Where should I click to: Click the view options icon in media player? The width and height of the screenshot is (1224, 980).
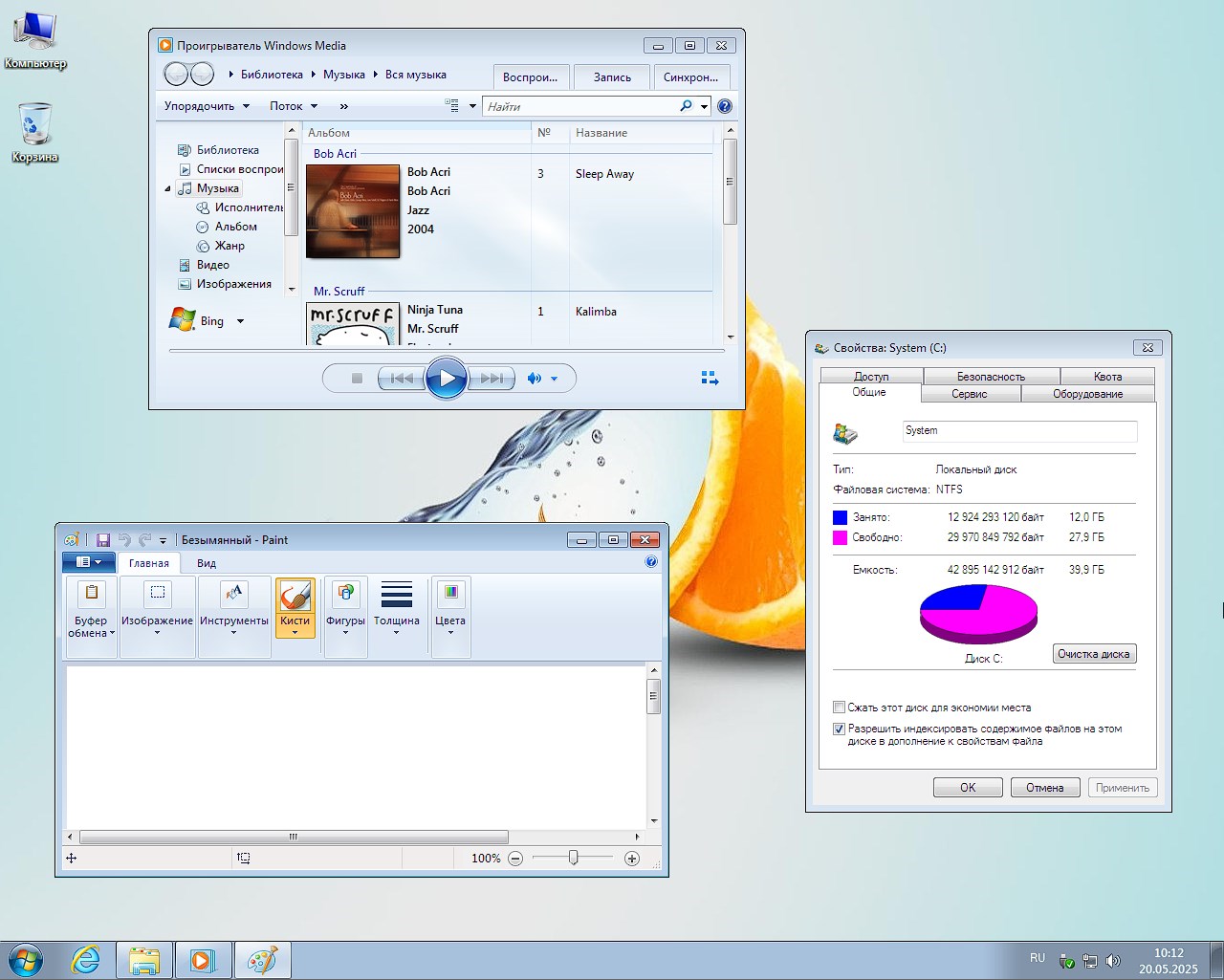(x=452, y=106)
